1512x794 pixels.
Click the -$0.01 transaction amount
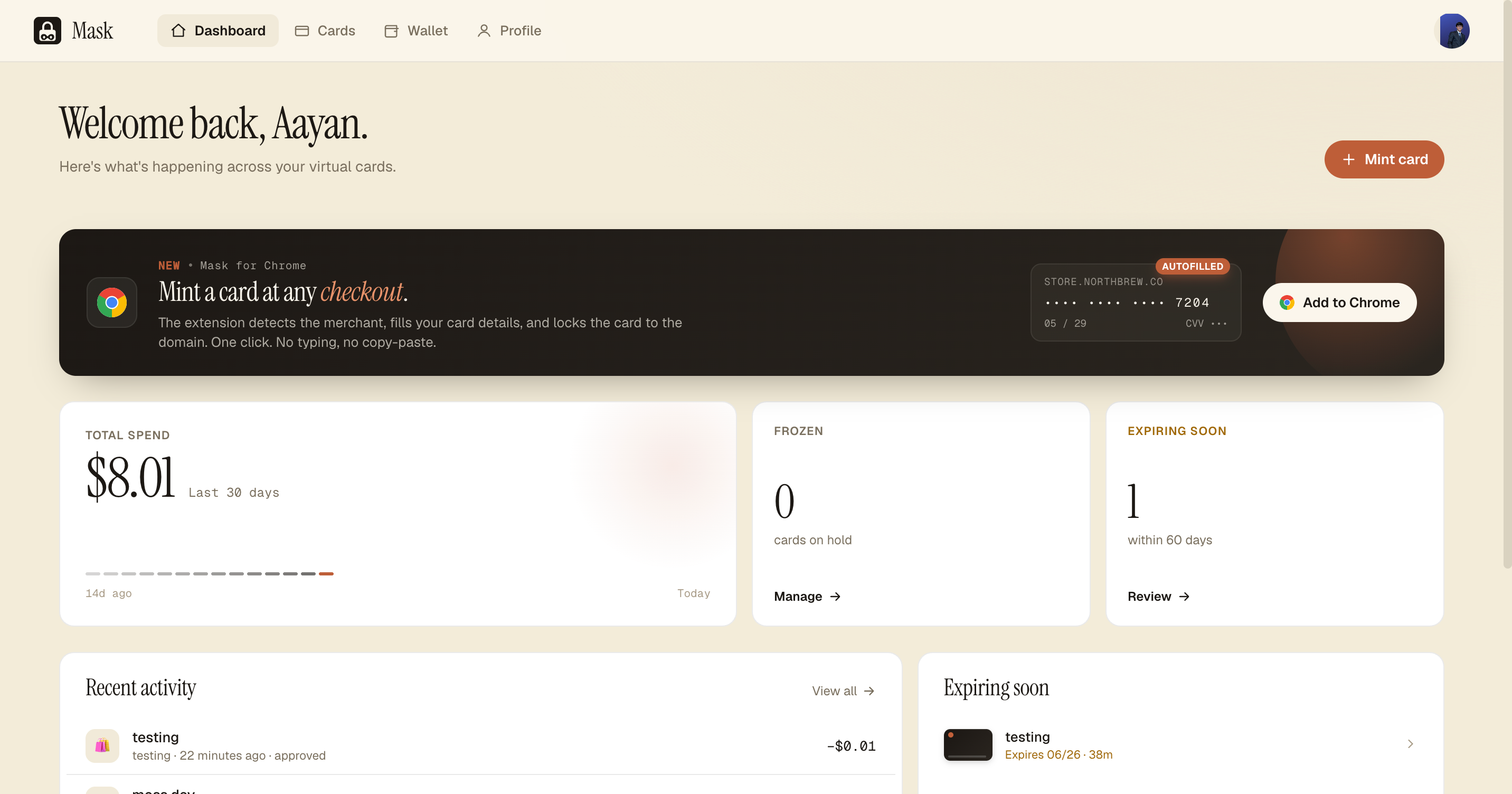(x=850, y=746)
